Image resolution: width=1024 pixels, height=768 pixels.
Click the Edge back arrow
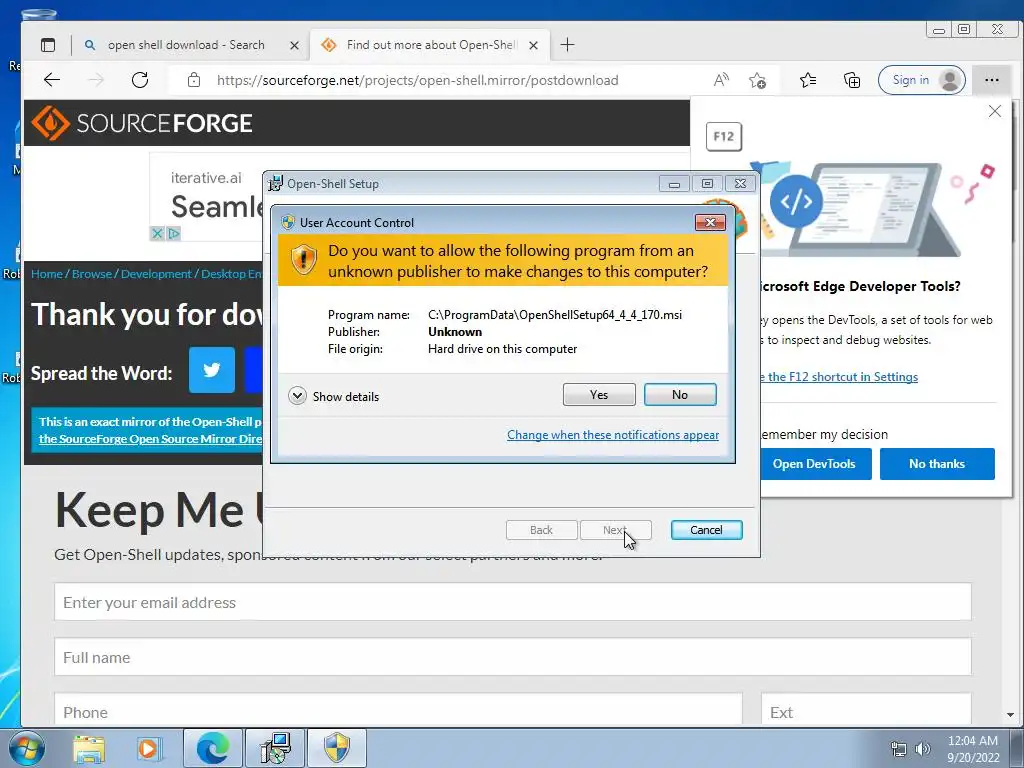pyautogui.click(x=52, y=80)
